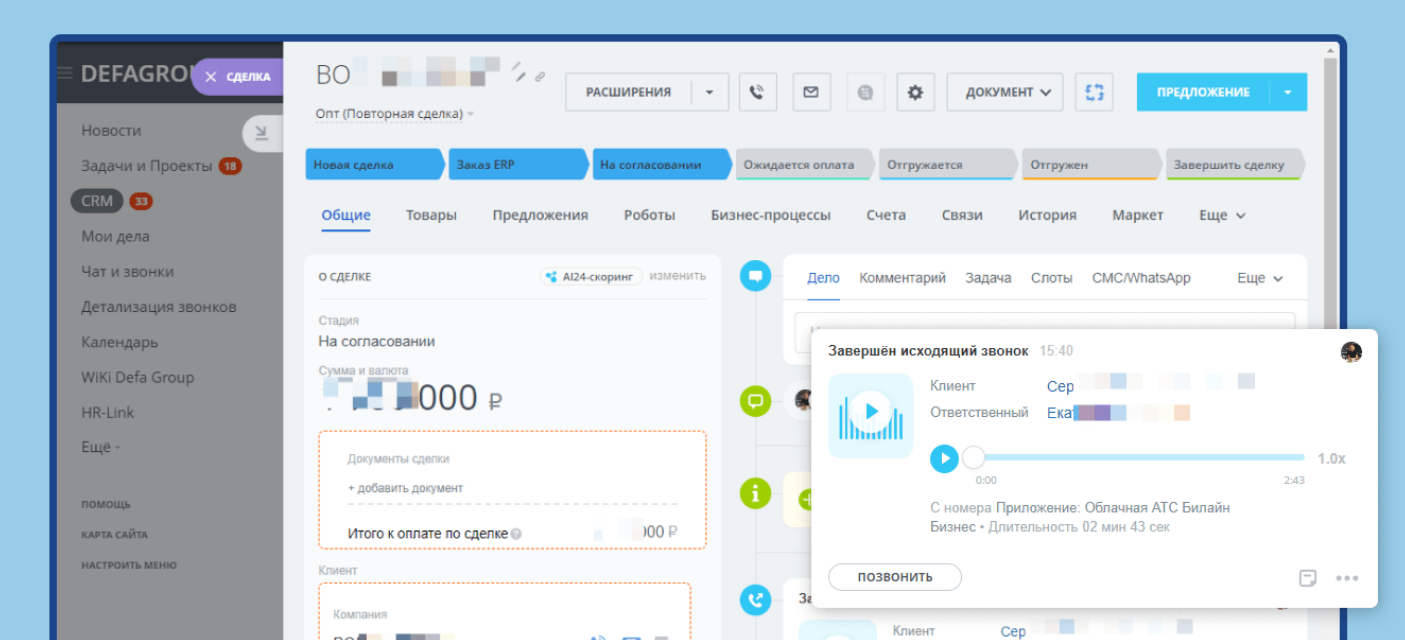Open the hamburger menu beside DEFAGROUP

65,73
